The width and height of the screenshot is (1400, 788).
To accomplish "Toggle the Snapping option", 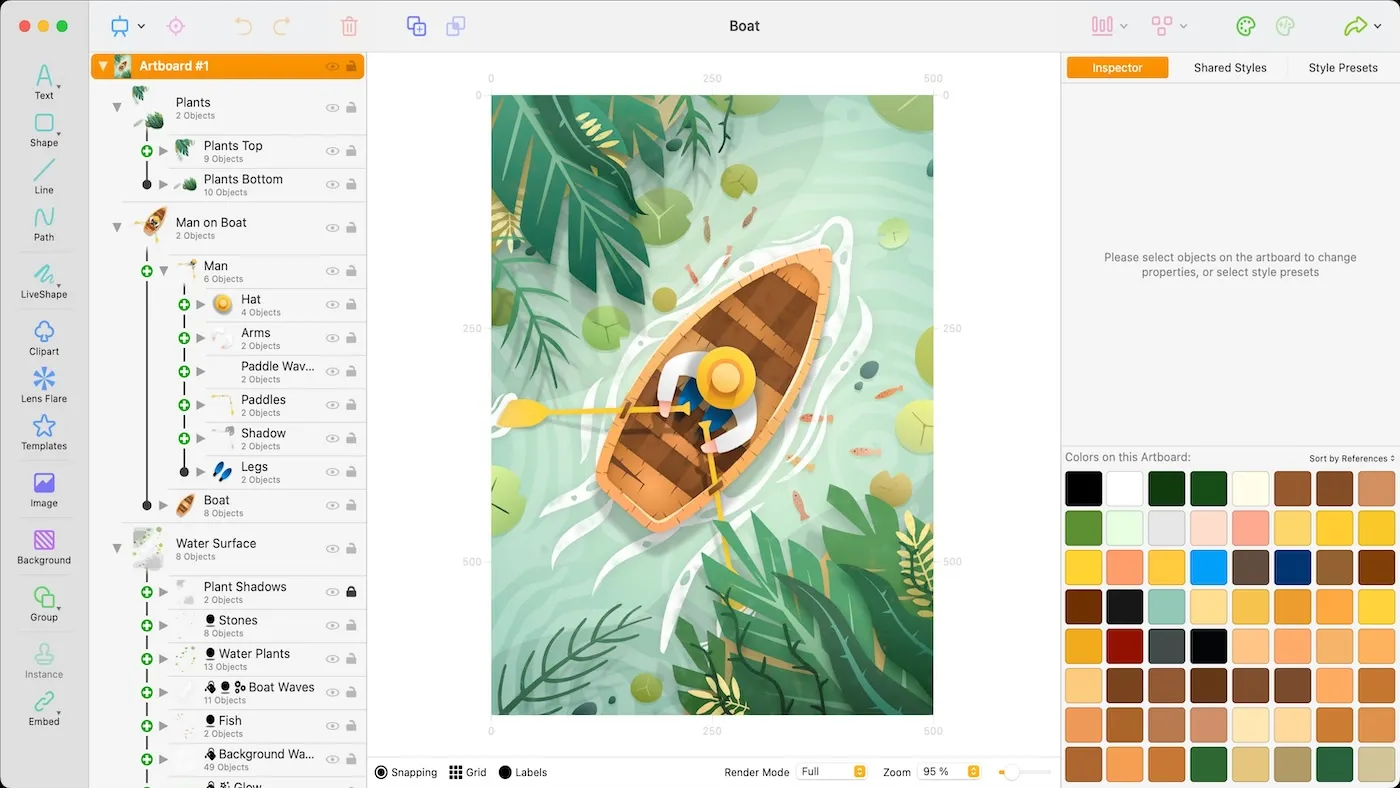I will 406,772.
